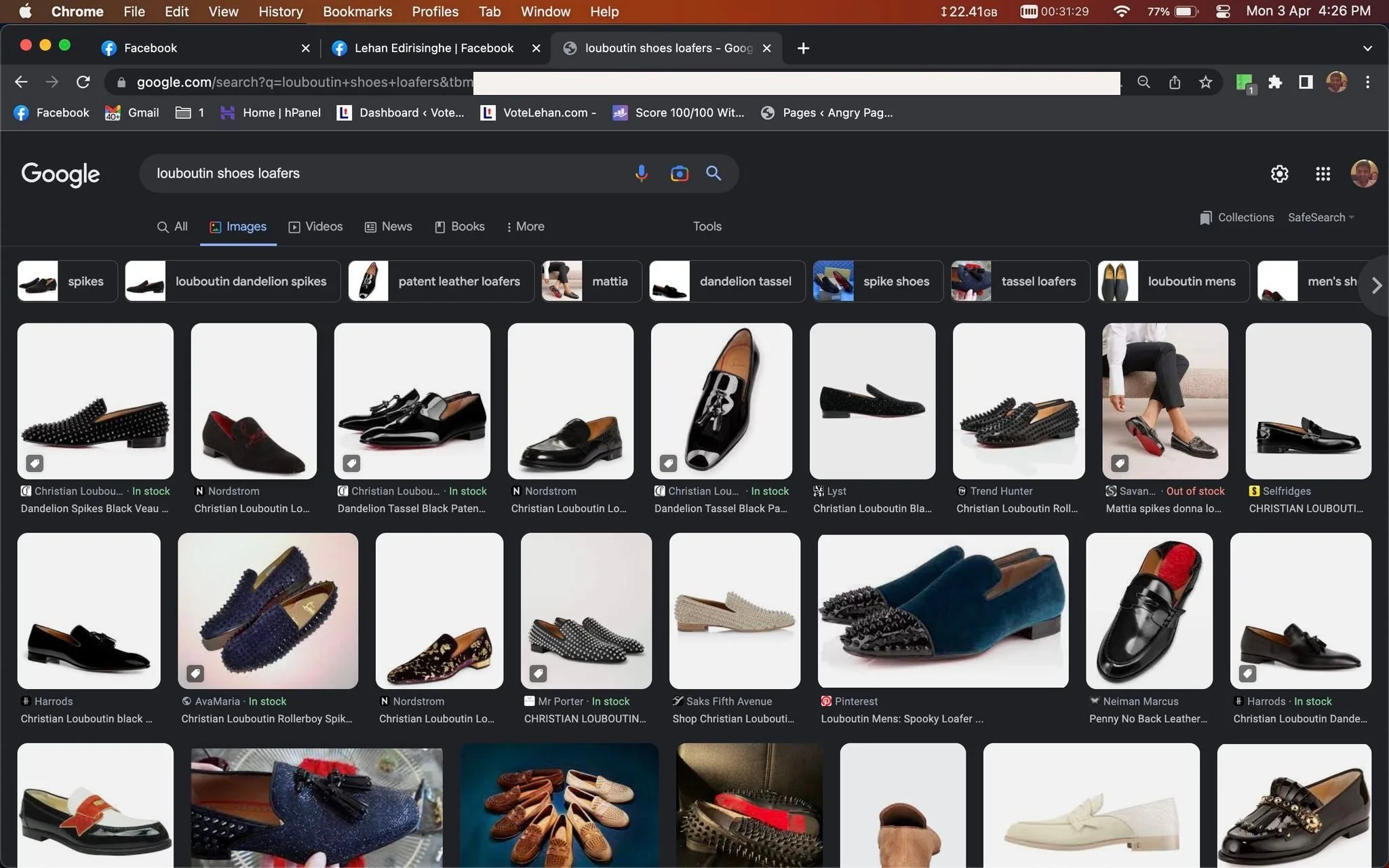Click the share page icon in address bar
The width and height of the screenshot is (1389, 868).
[x=1175, y=82]
